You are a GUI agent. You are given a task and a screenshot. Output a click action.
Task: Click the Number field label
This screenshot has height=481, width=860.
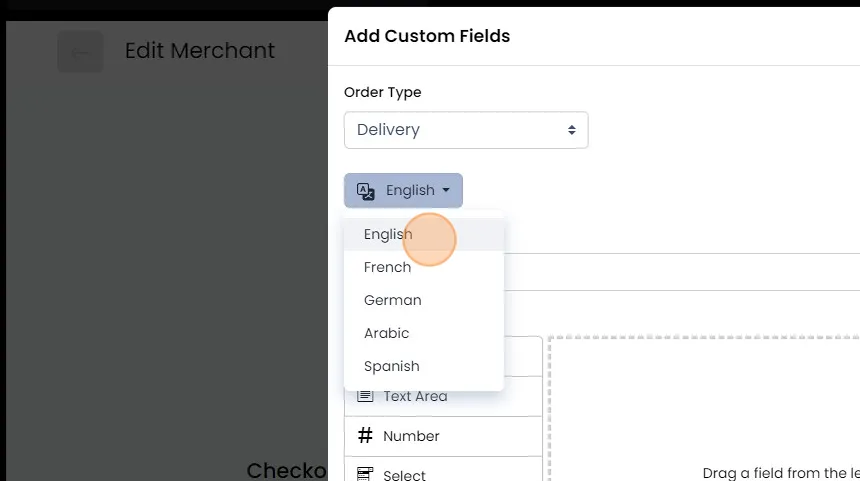click(411, 436)
